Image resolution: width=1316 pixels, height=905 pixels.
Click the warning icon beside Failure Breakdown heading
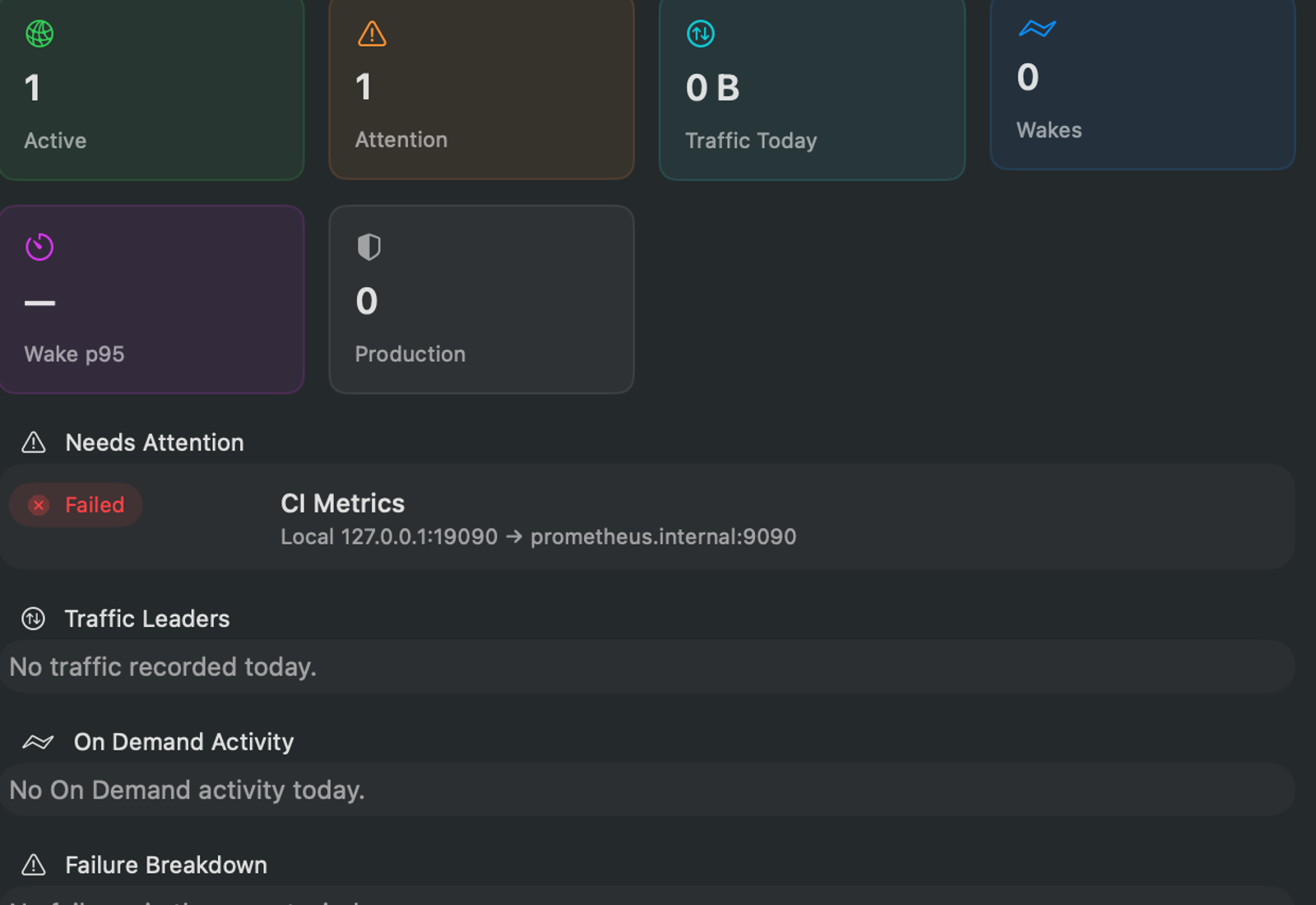point(34,866)
